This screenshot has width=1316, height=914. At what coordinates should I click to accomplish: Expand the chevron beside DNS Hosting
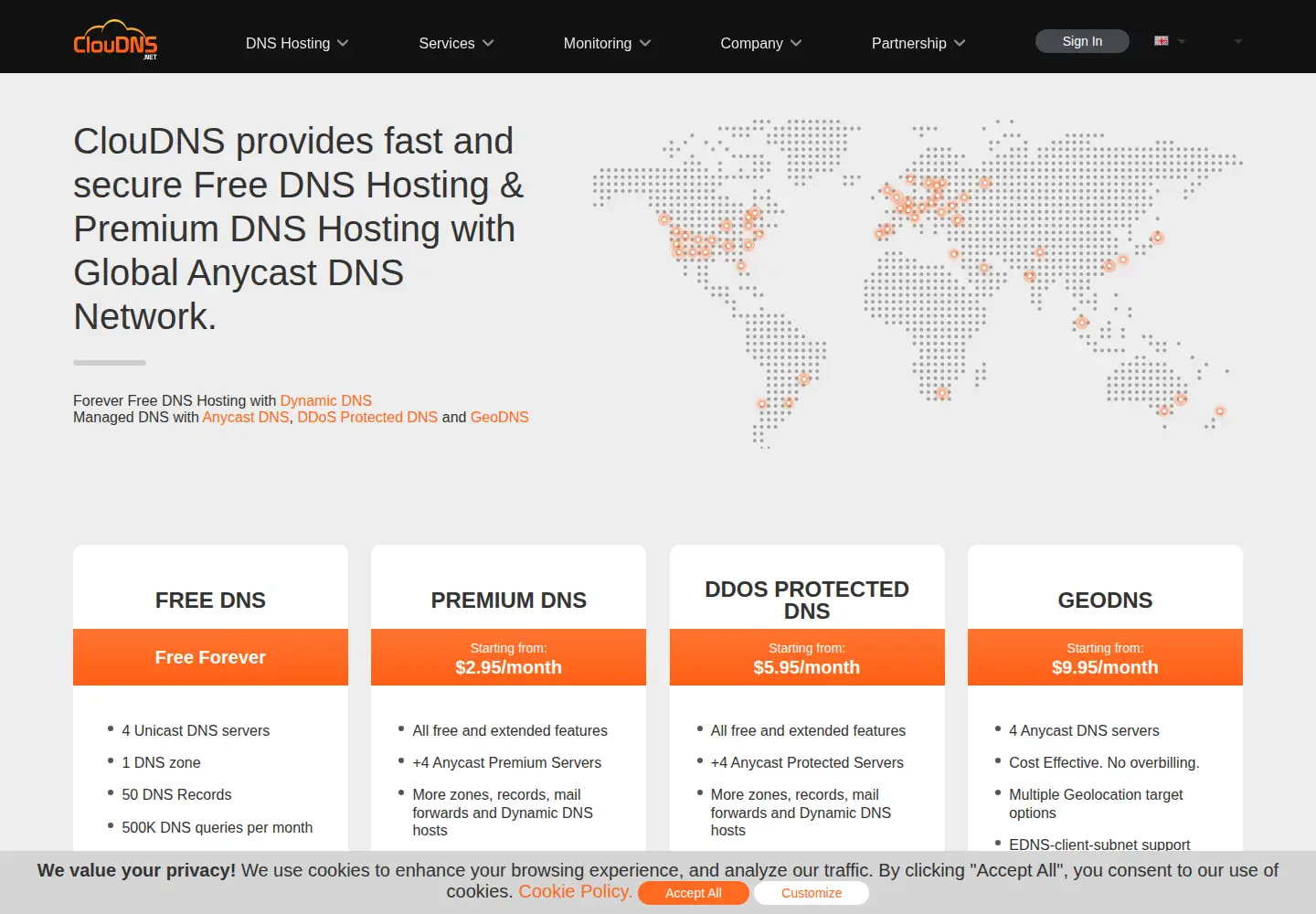tap(343, 43)
